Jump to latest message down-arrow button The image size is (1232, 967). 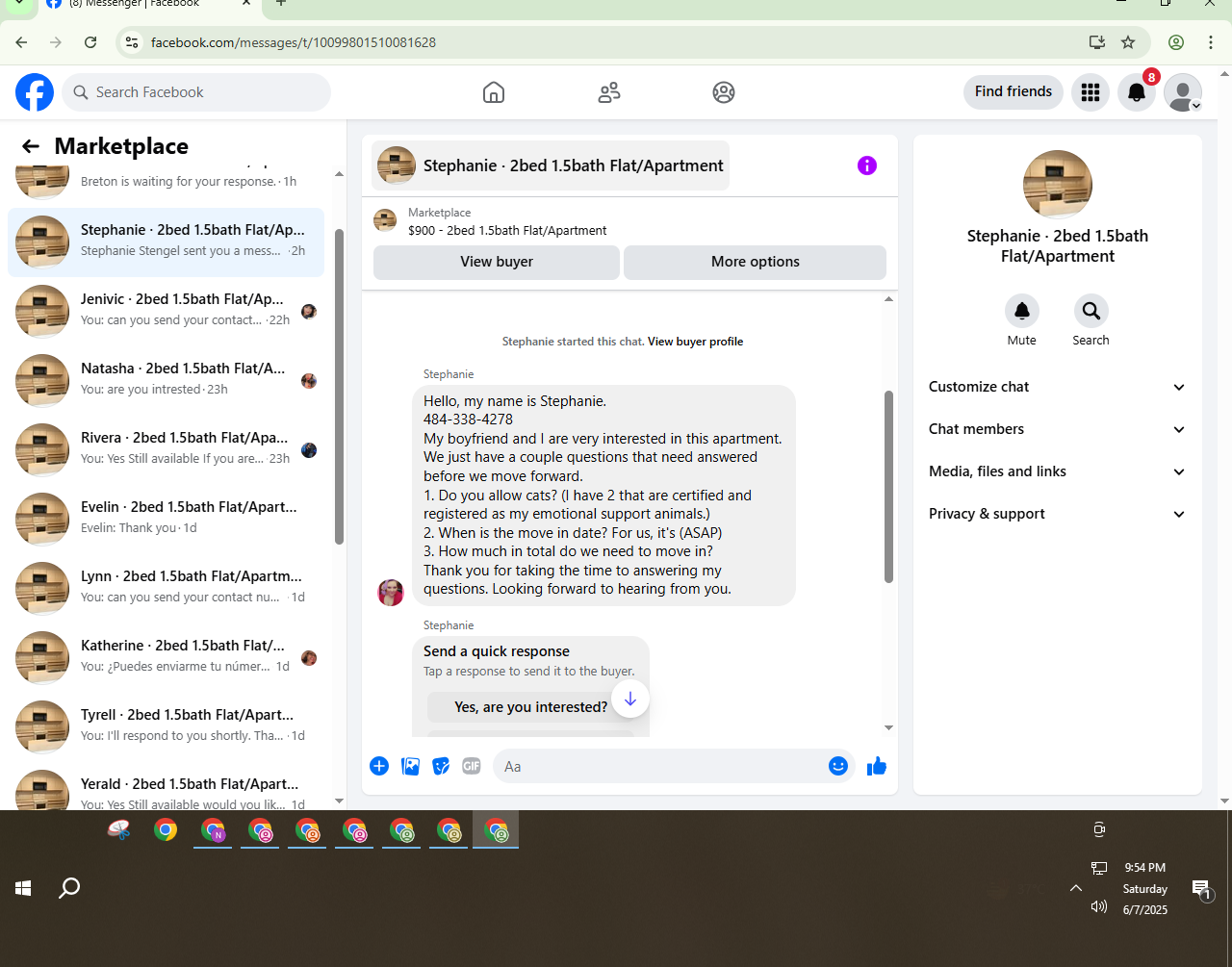point(630,700)
